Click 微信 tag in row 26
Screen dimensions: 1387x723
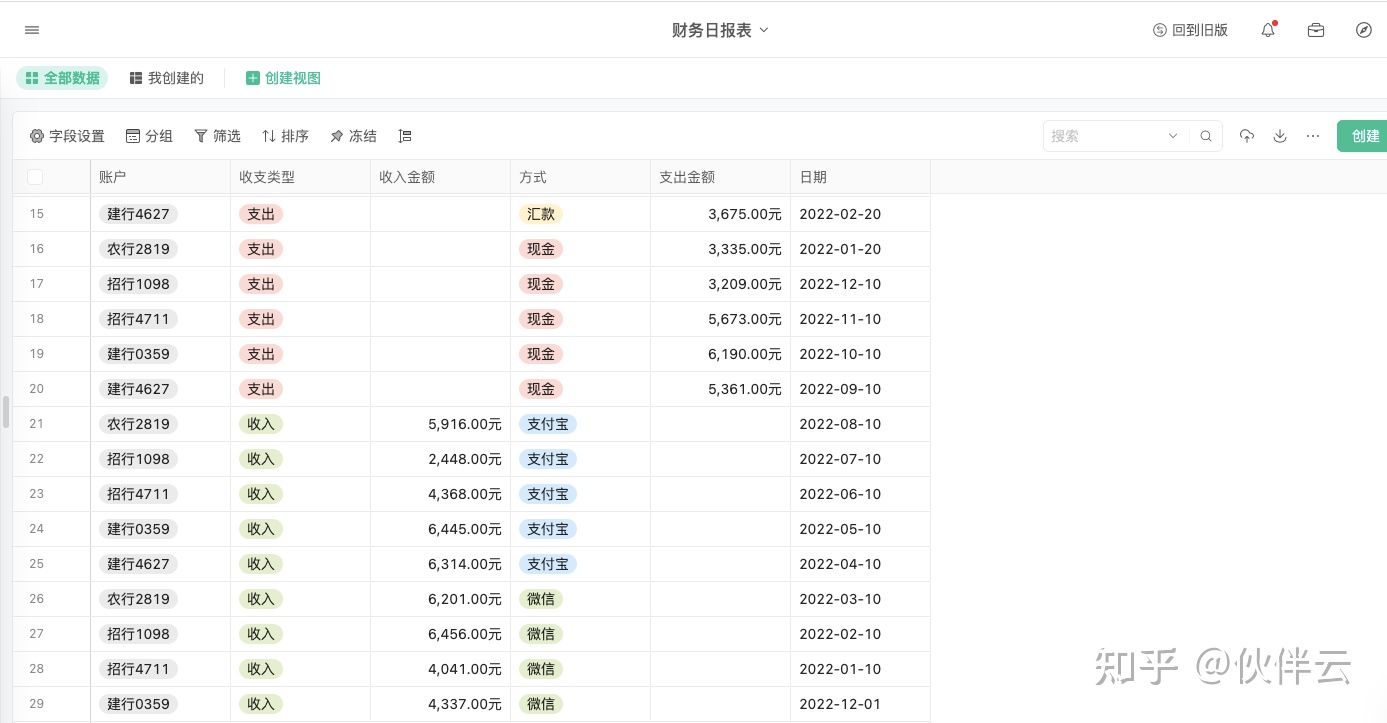tap(541, 599)
